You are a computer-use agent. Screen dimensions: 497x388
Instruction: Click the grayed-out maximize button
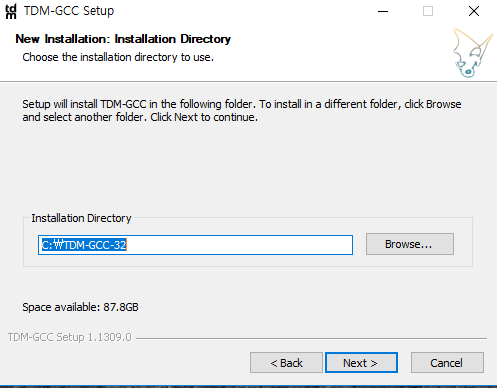pos(428,11)
